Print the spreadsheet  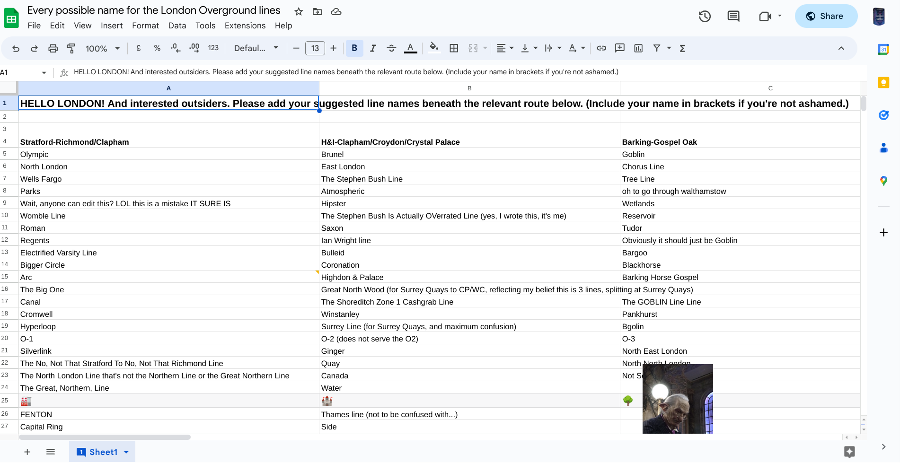click(53, 49)
